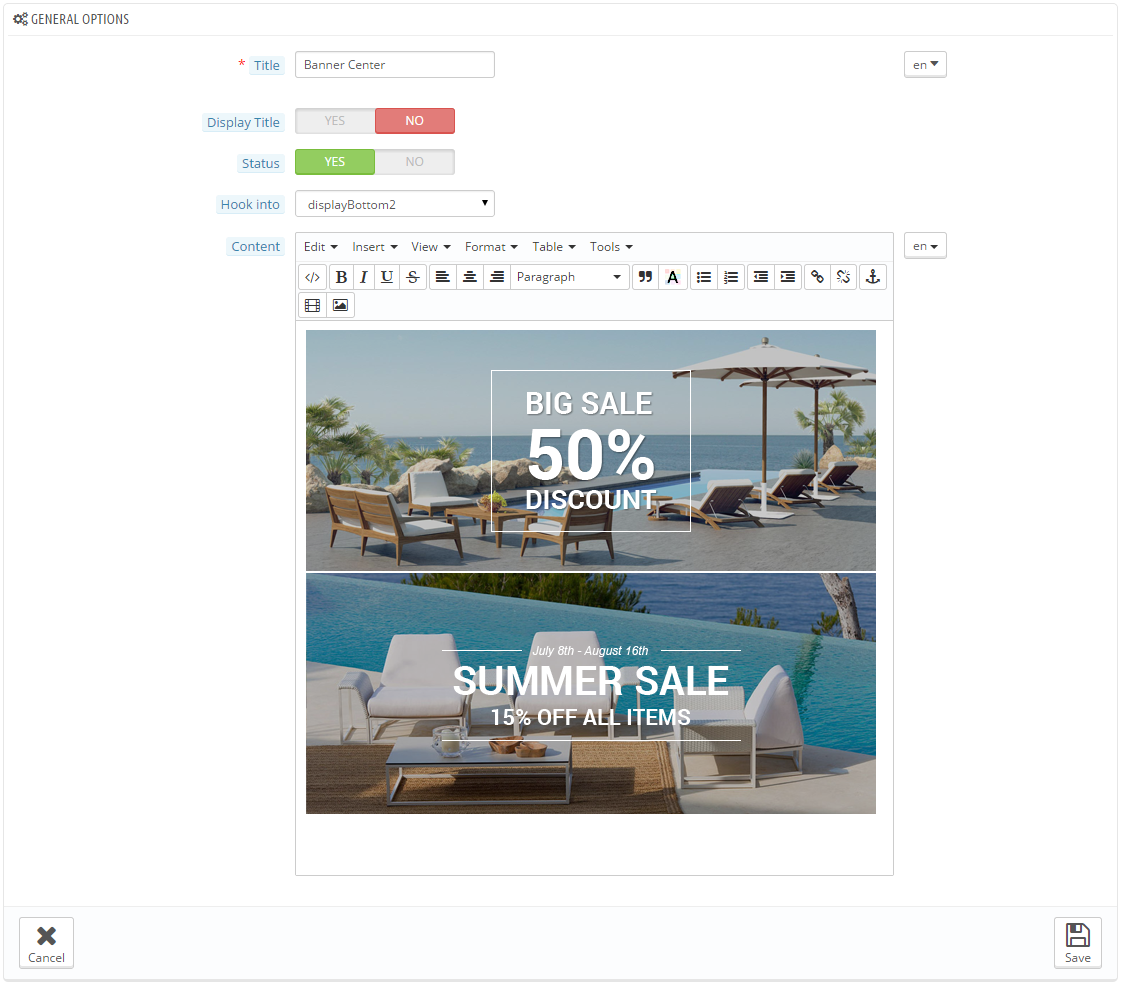Open the Format menu

(491, 247)
